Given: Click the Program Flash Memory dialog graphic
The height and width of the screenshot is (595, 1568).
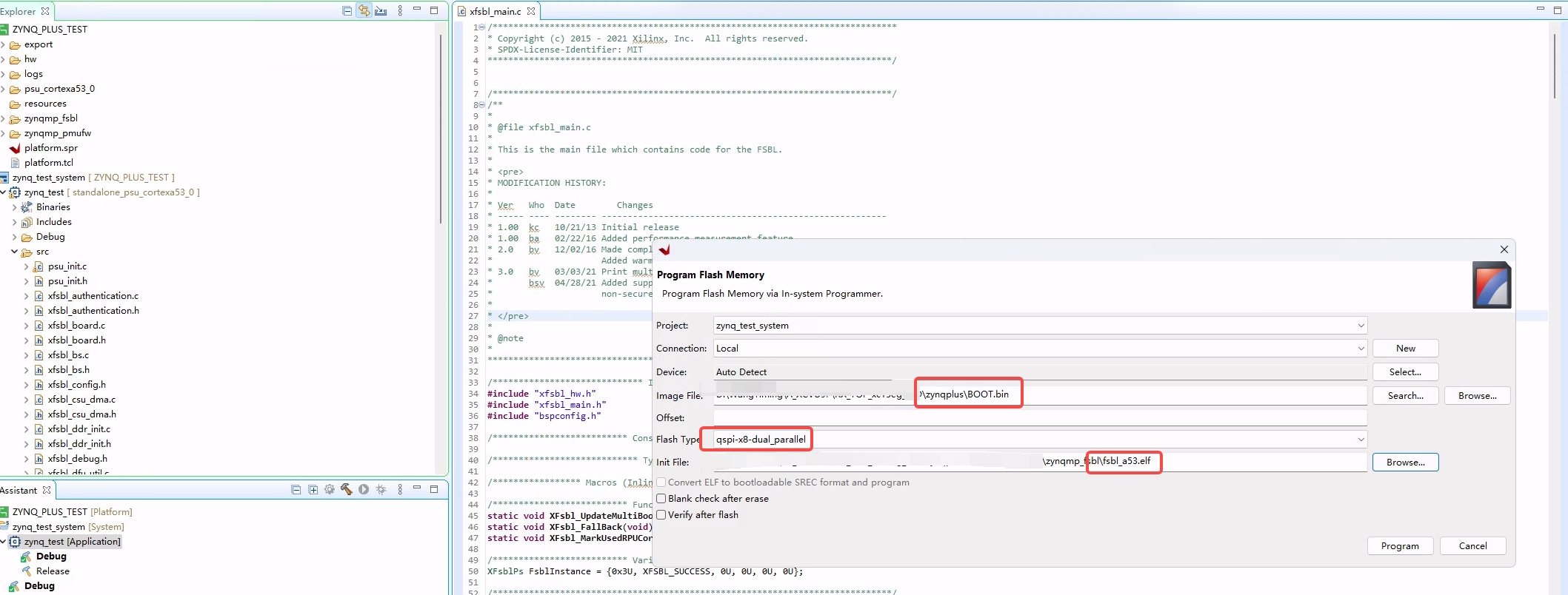Looking at the screenshot, I should tap(1492, 285).
